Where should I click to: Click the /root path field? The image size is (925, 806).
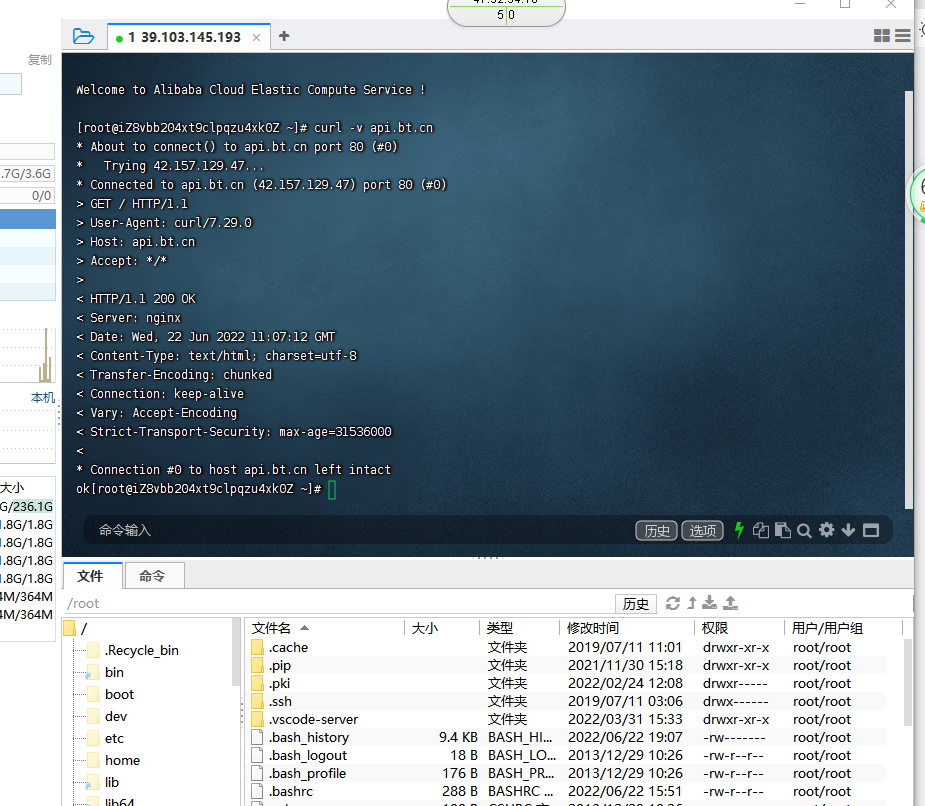click(x=336, y=604)
